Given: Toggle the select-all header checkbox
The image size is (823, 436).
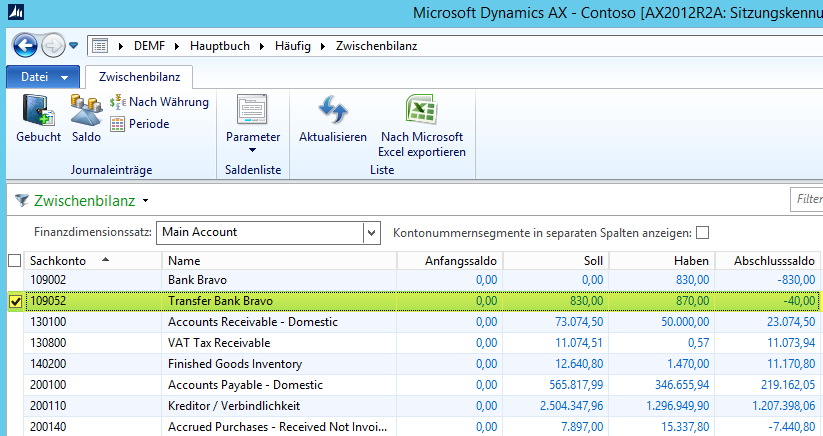Looking at the screenshot, I should [14, 260].
